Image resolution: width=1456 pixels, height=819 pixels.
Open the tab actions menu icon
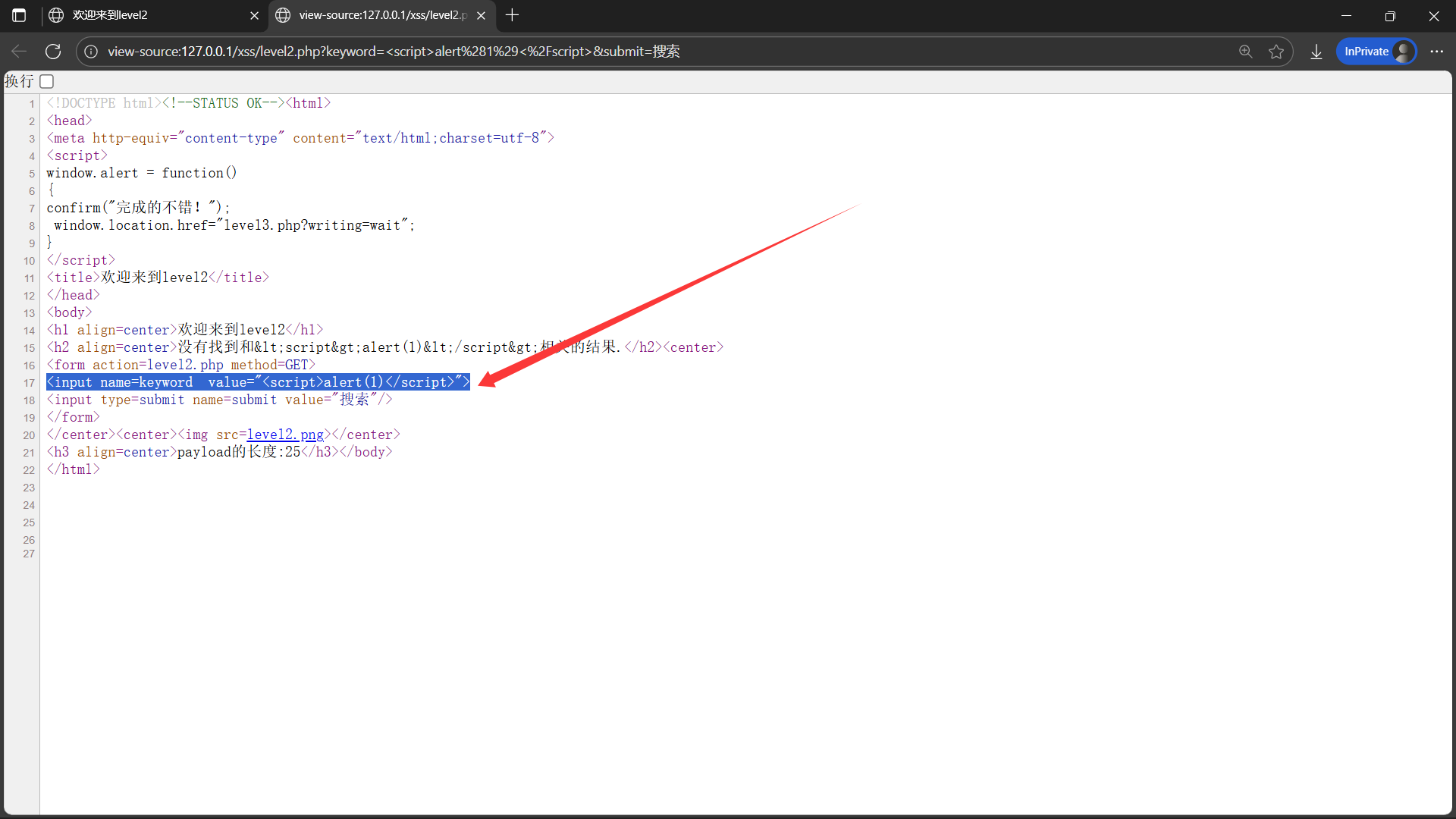(19, 15)
